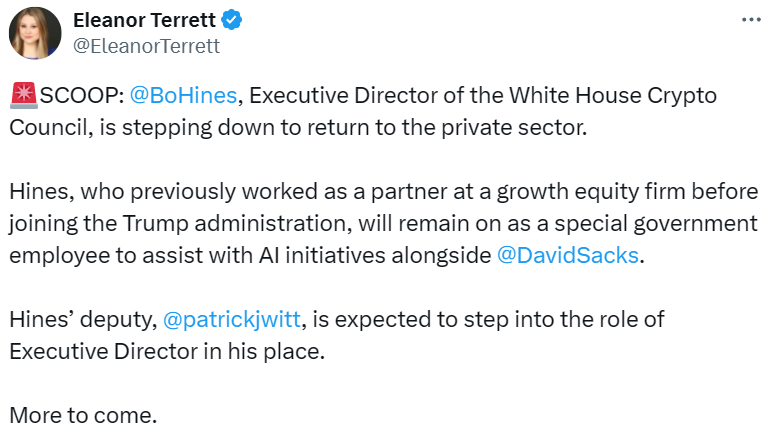Click the blue verified checkmark badge

tap(232, 20)
